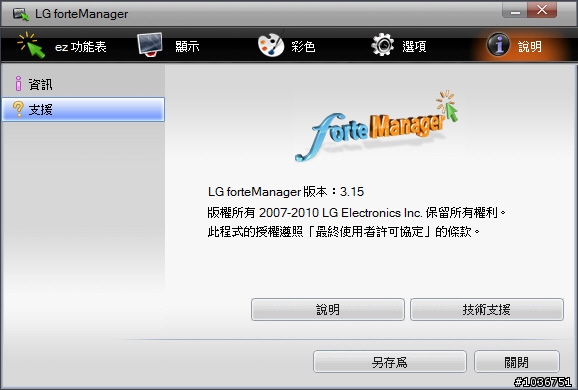
Task: Click the copyright line '版權所有 2007-2010 LG Electronics Inc.'
Action: click(x=315, y=213)
